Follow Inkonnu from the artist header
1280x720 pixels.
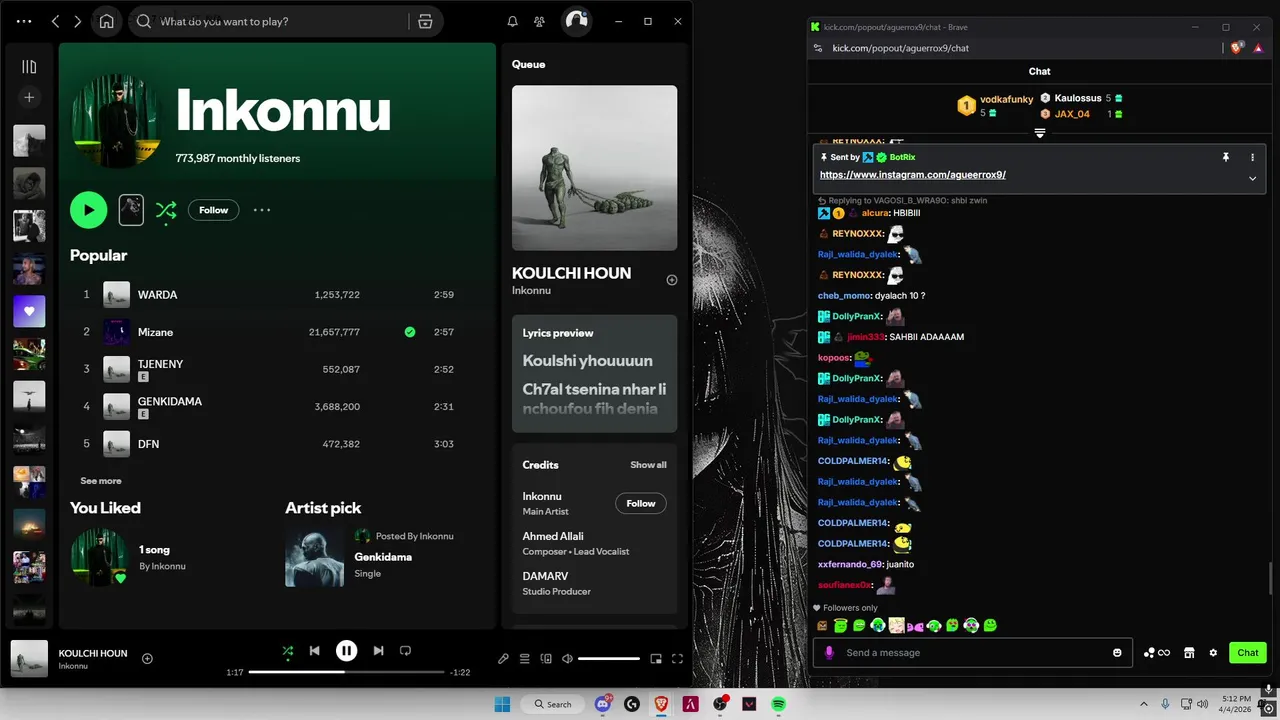(x=213, y=210)
